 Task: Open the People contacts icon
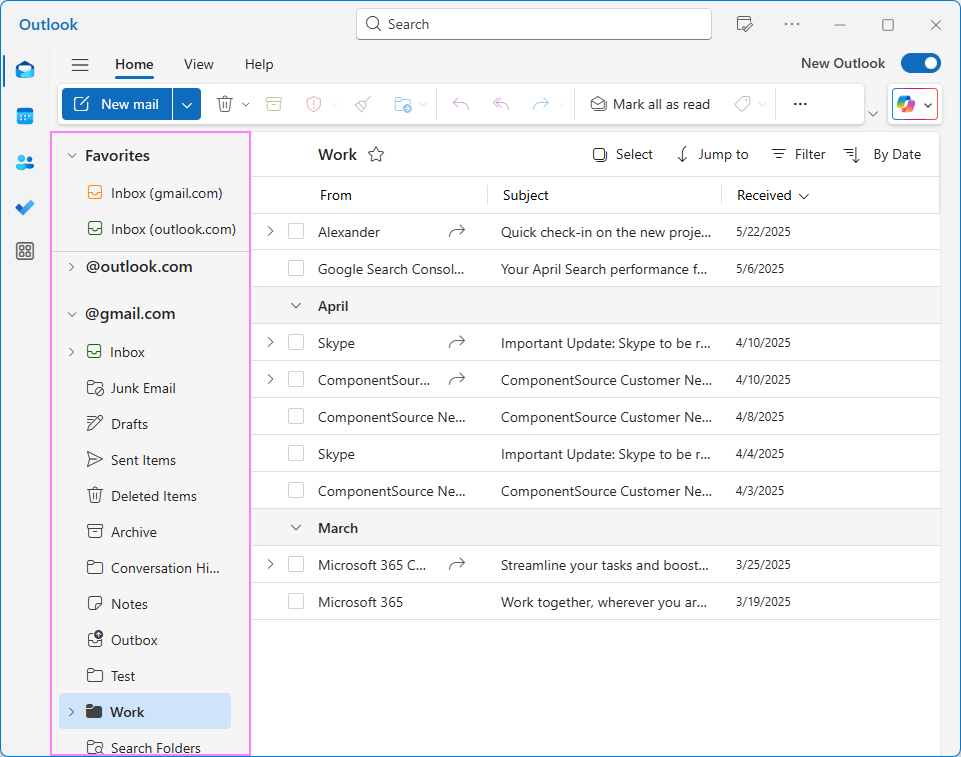point(25,162)
